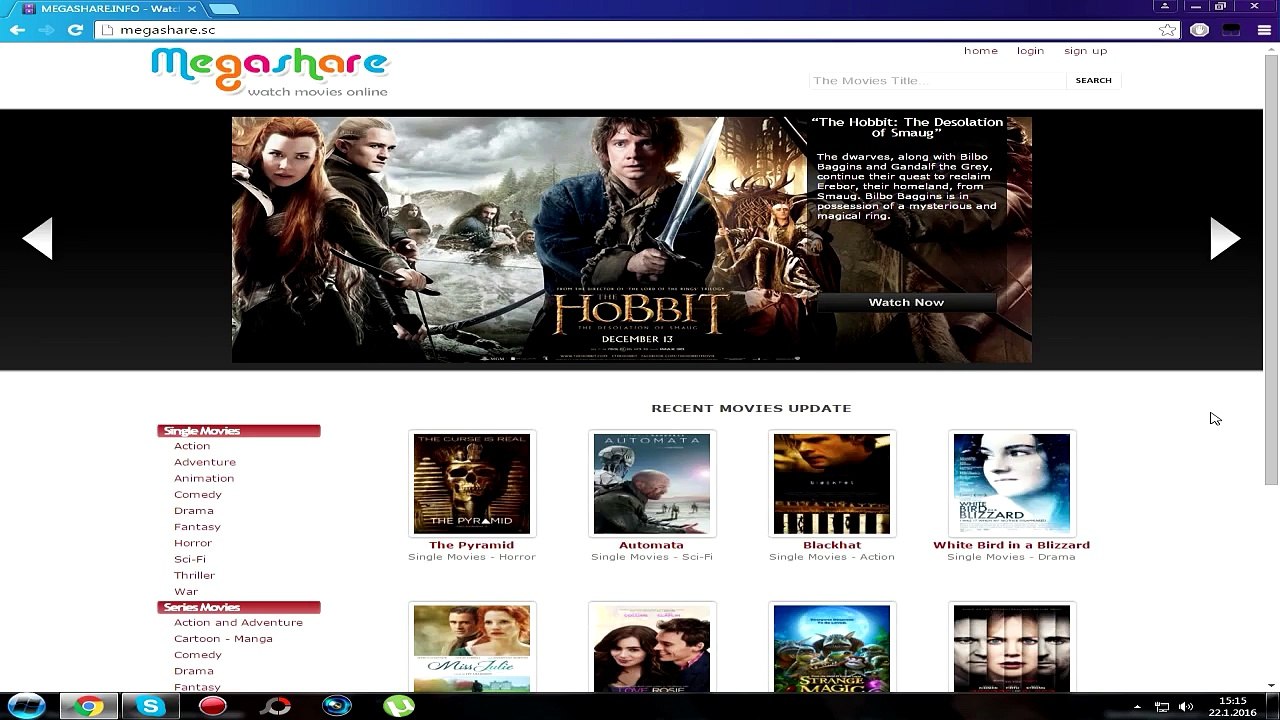
Task: Open the Chrome hamburger menu
Action: click(1264, 30)
